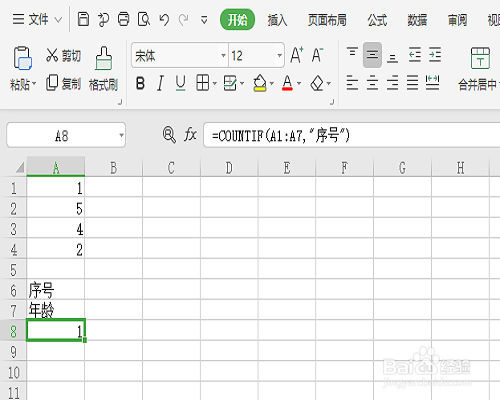The width and height of the screenshot is (500, 400).
Task: Click the Name Box showing A8
Action: 62,135
